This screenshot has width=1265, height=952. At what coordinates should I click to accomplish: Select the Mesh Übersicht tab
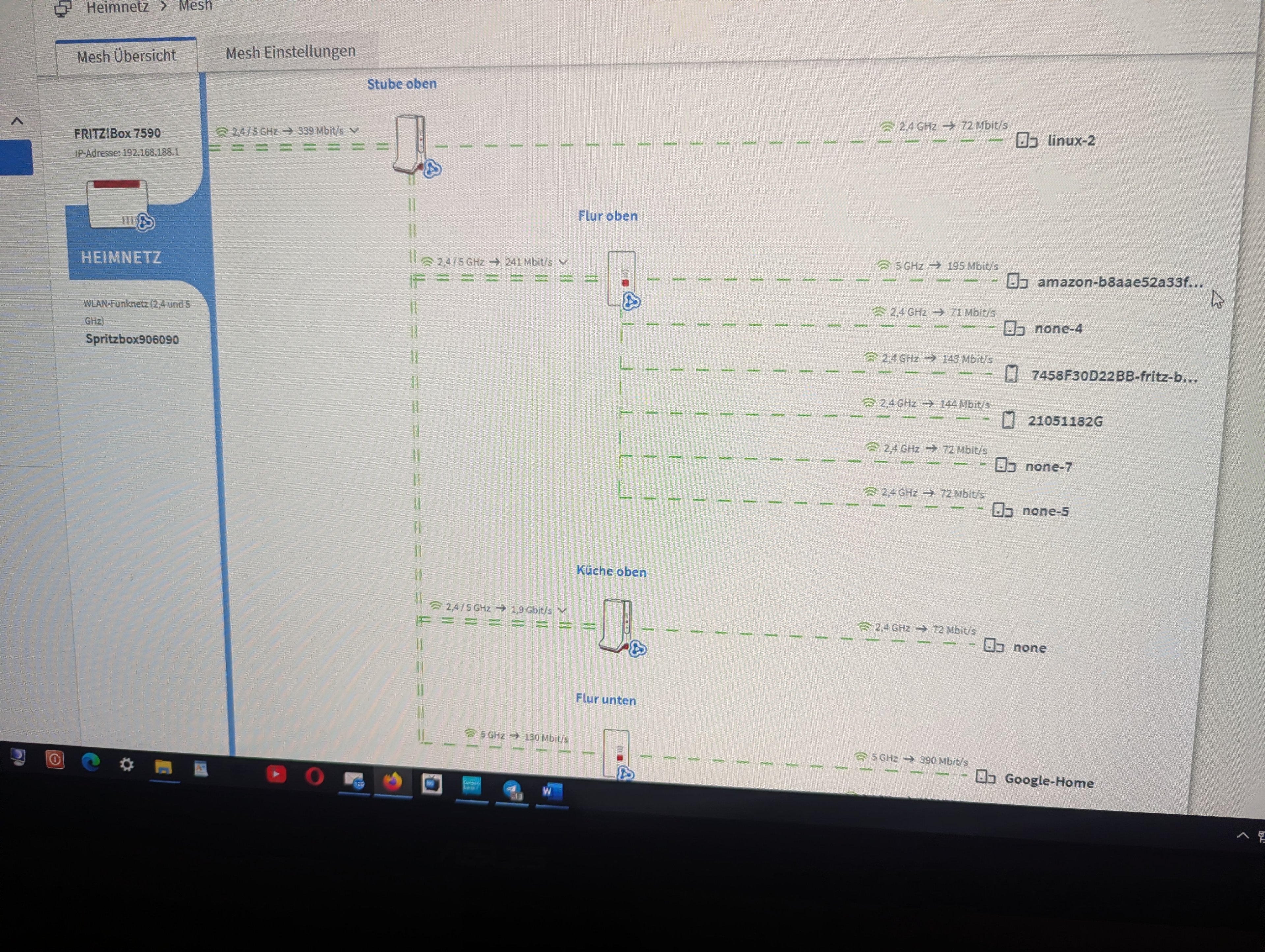coord(126,56)
